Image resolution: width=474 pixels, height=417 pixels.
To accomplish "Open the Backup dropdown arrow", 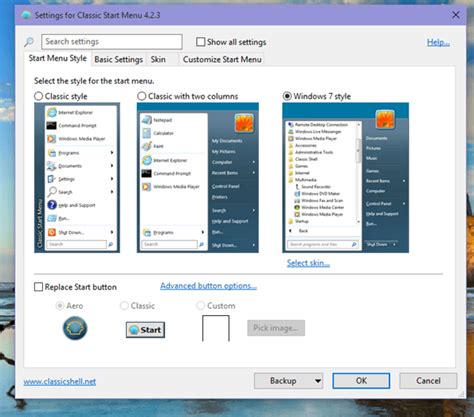I will (318, 381).
